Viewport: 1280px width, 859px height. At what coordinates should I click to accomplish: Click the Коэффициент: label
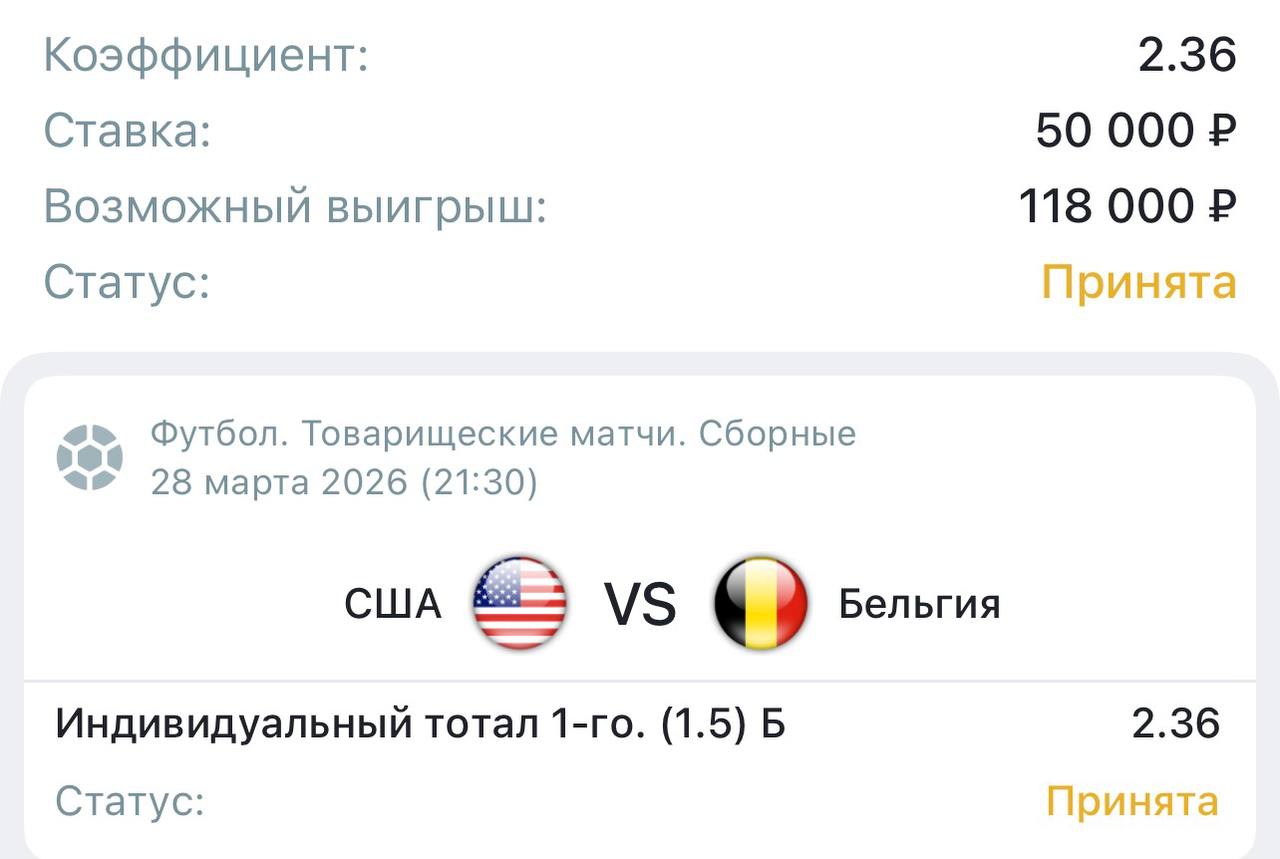(206, 55)
